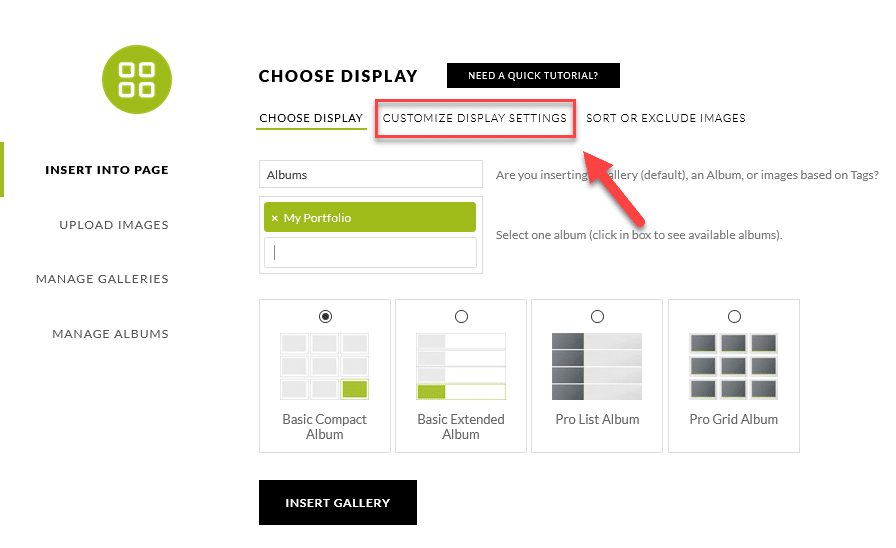Viewport: 896px width, 548px height.
Task: Choose the Pro Grid Album radio button
Action: [734, 317]
